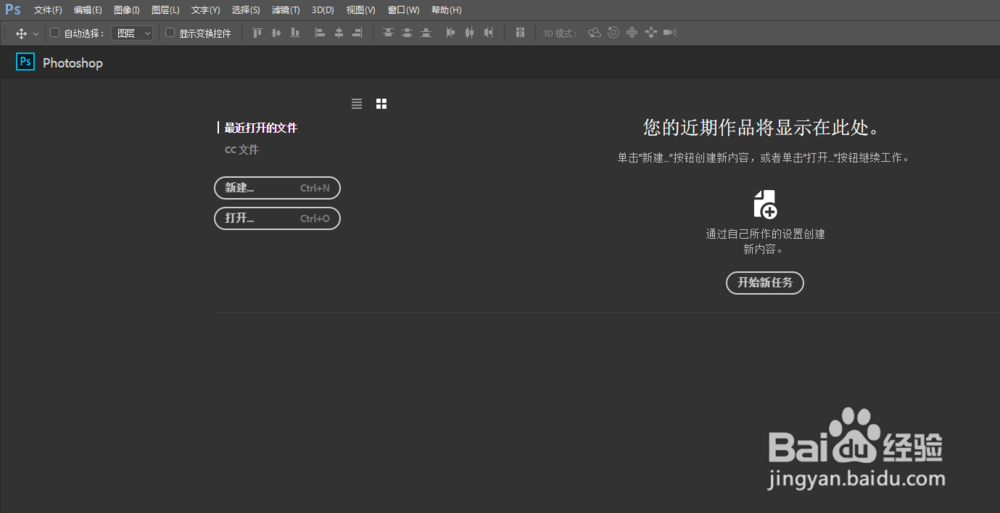Click the 3D 模式 label
This screenshot has height=513, width=1000.
560,33
